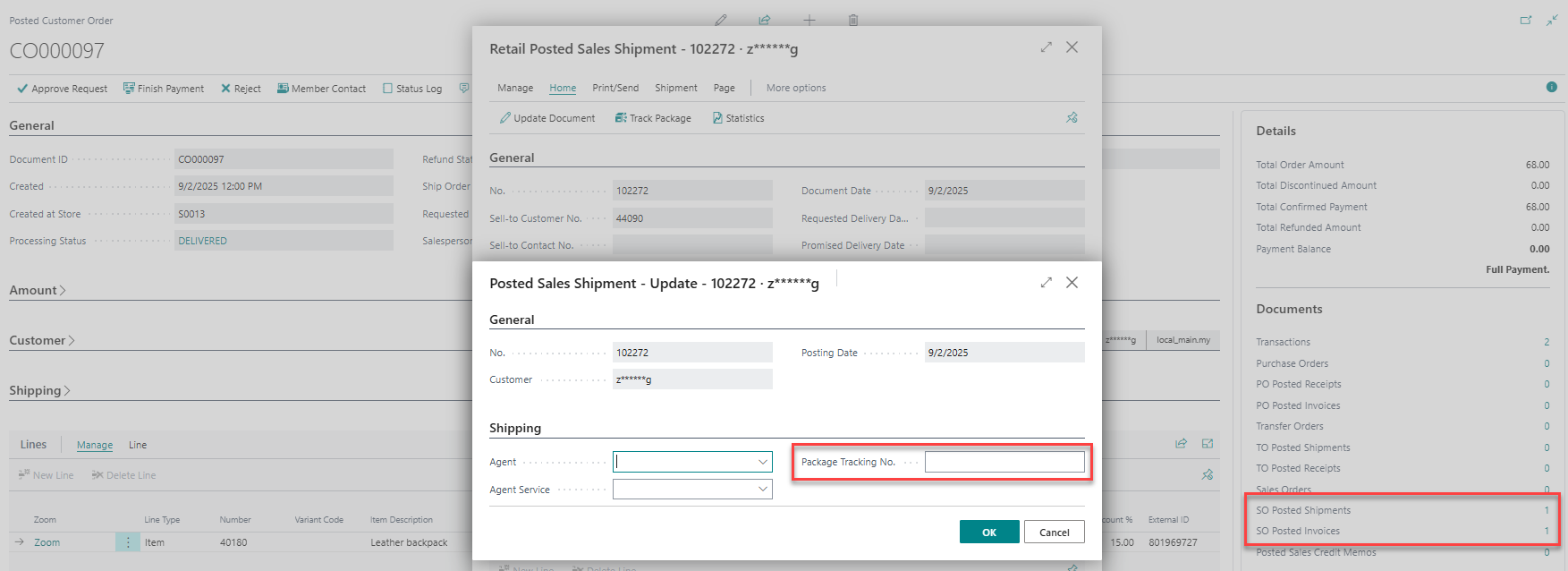Open the Agent dropdown list
This screenshot has height=571, width=1568.
pos(763,463)
